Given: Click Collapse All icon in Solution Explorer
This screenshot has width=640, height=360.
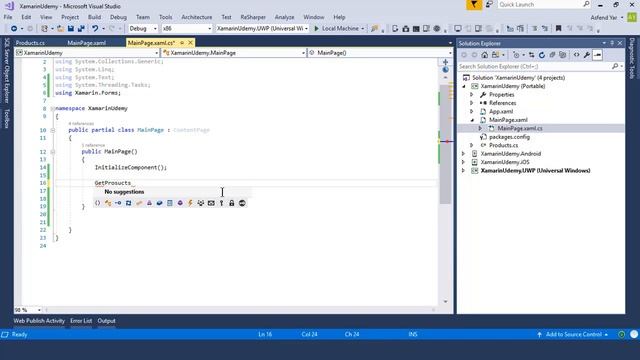Looking at the screenshot, I should tap(552, 55).
